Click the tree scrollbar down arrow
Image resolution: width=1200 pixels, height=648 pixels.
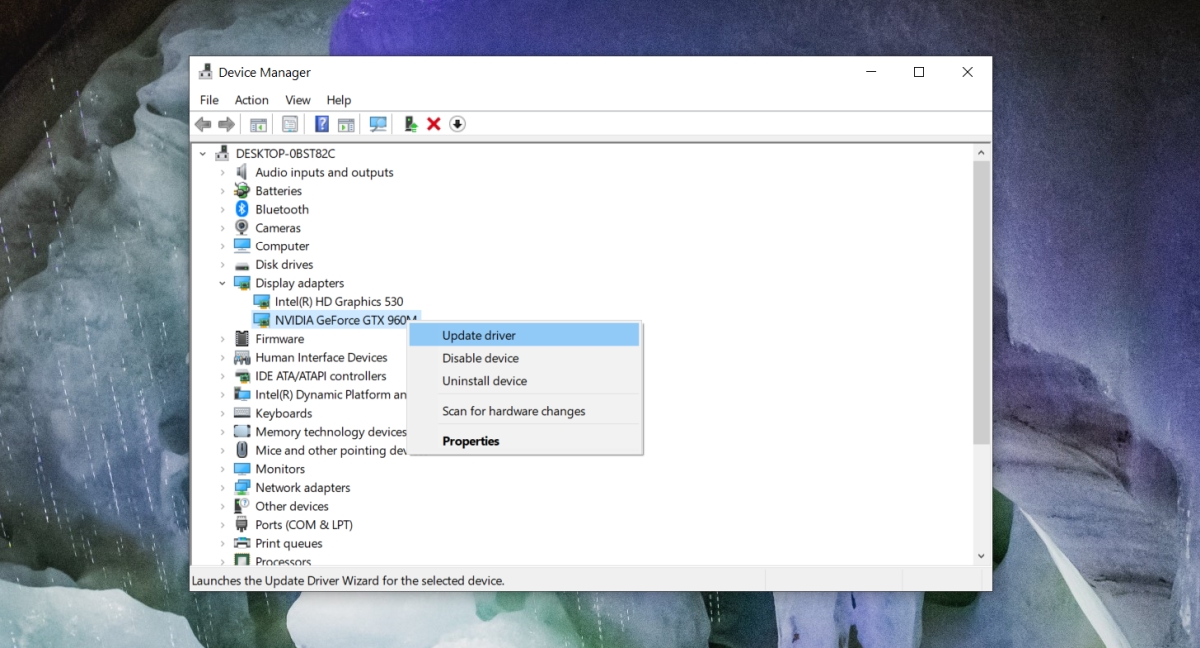(x=981, y=555)
